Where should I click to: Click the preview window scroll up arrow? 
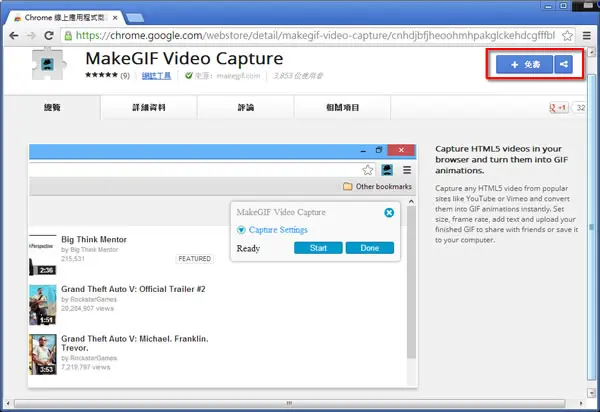411,201
